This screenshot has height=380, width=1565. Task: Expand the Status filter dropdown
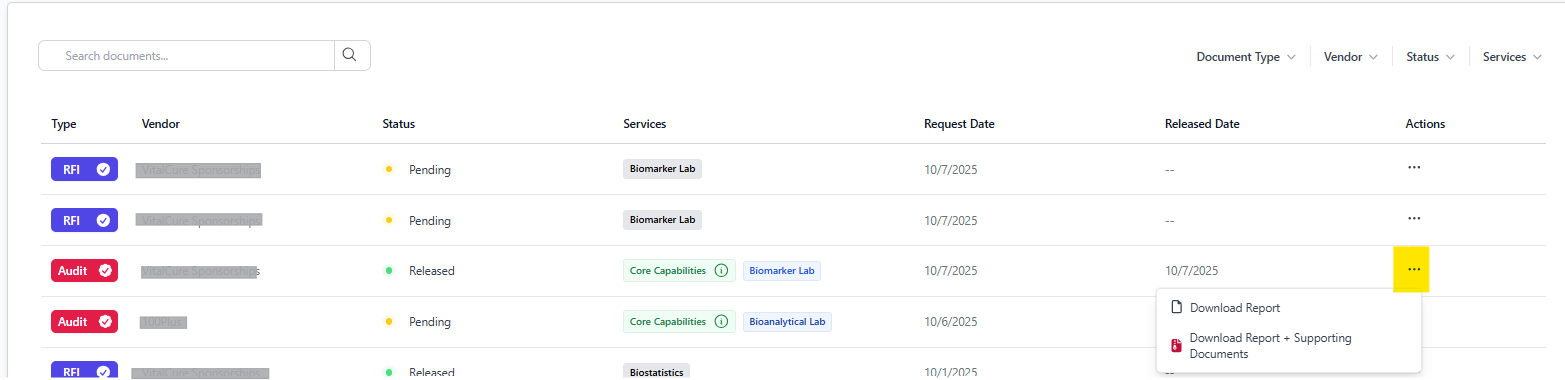[1430, 57]
